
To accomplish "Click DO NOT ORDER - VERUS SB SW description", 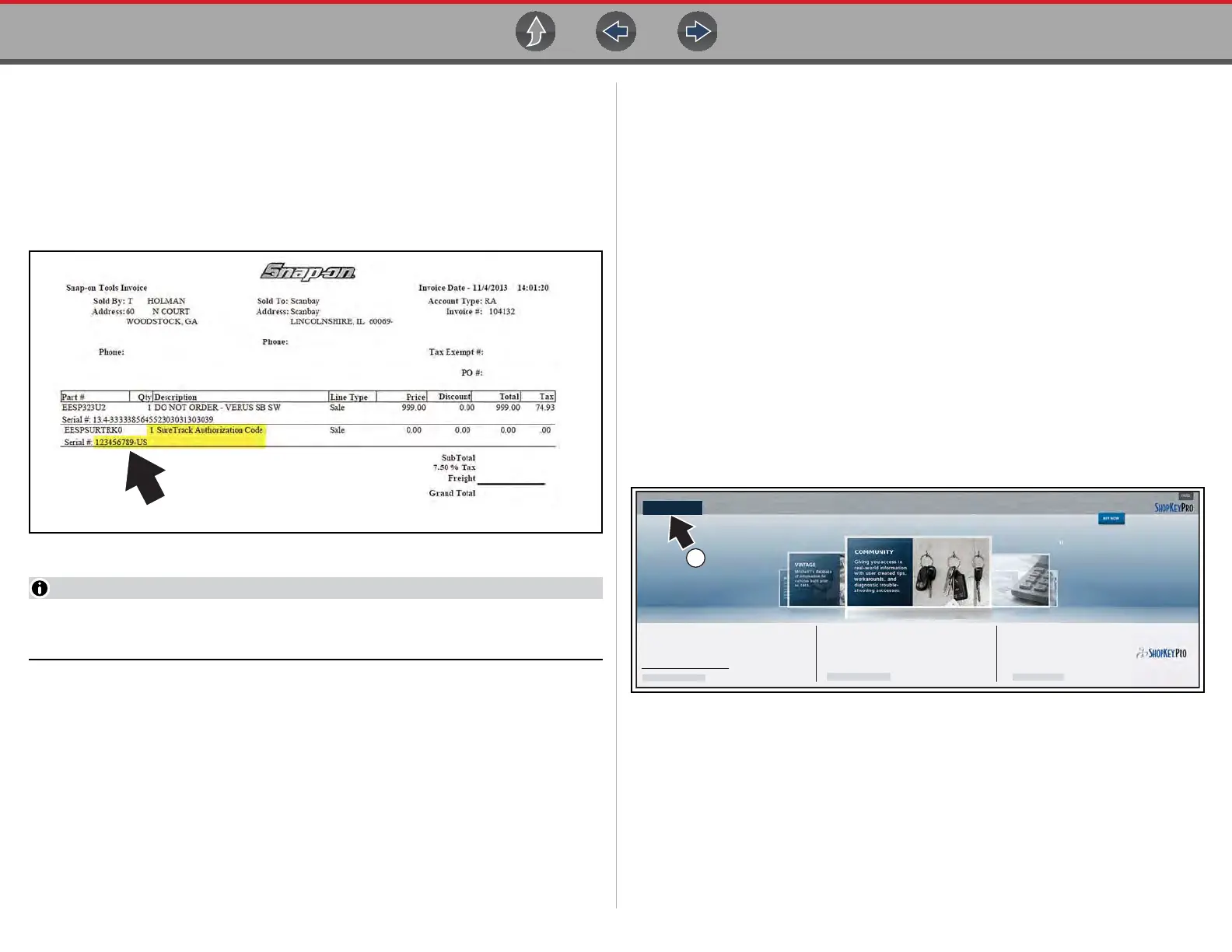I will pos(217,408).
